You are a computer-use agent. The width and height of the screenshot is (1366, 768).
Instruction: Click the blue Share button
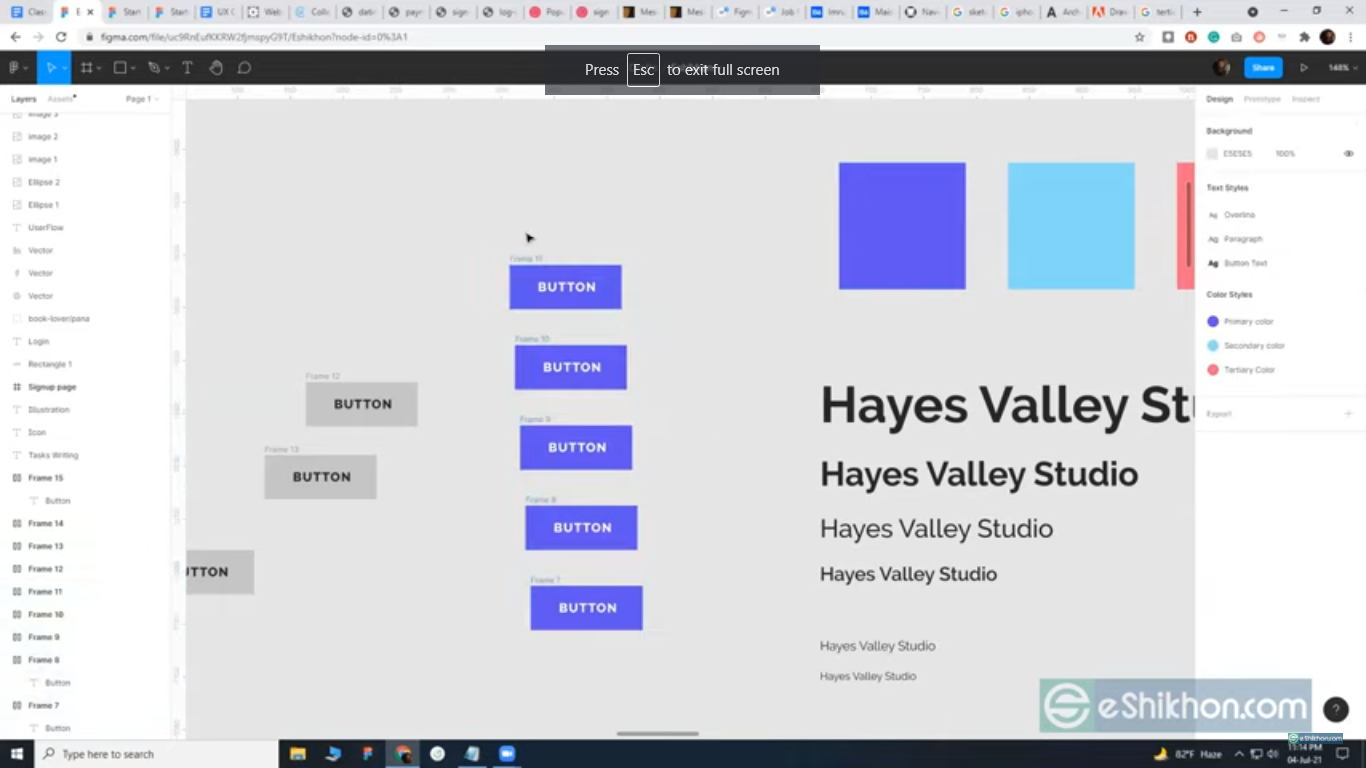(1263, 68)
